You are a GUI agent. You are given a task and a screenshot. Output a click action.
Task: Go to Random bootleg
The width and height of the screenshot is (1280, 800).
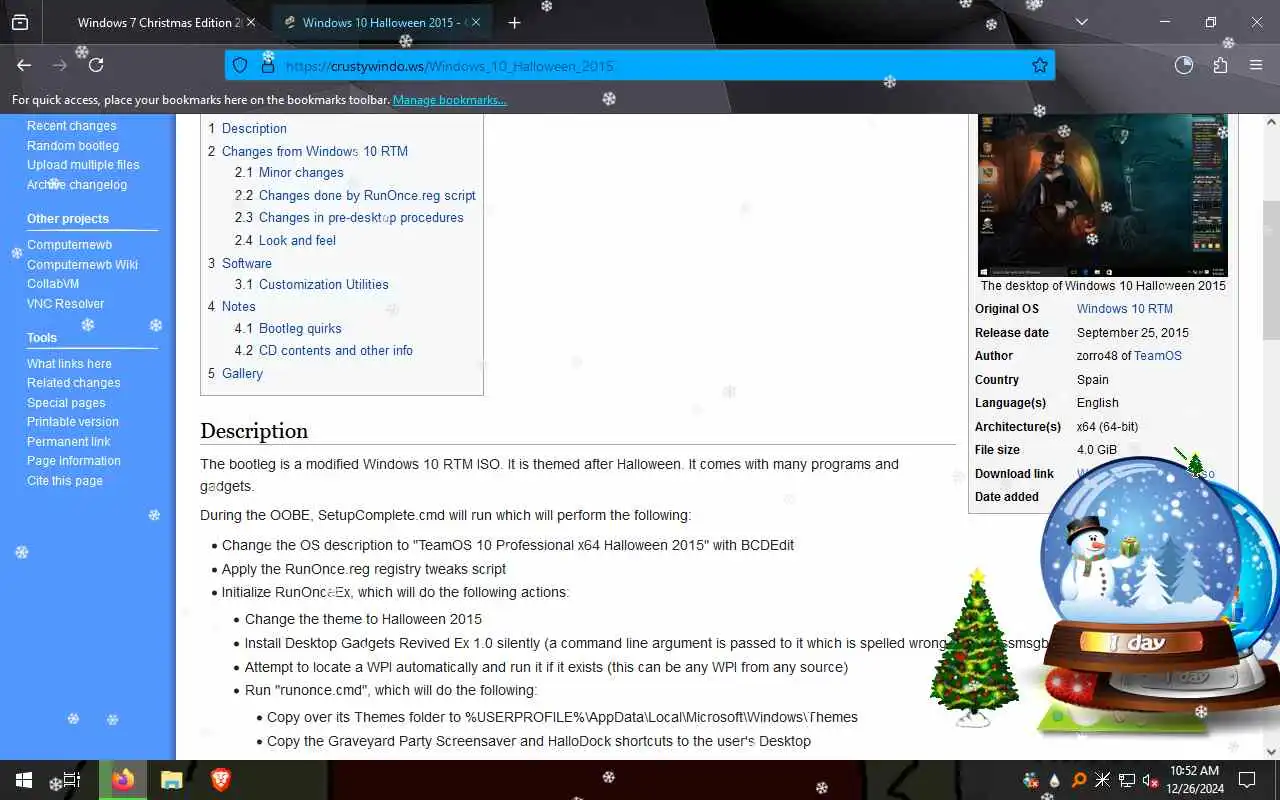pos(73,146)
